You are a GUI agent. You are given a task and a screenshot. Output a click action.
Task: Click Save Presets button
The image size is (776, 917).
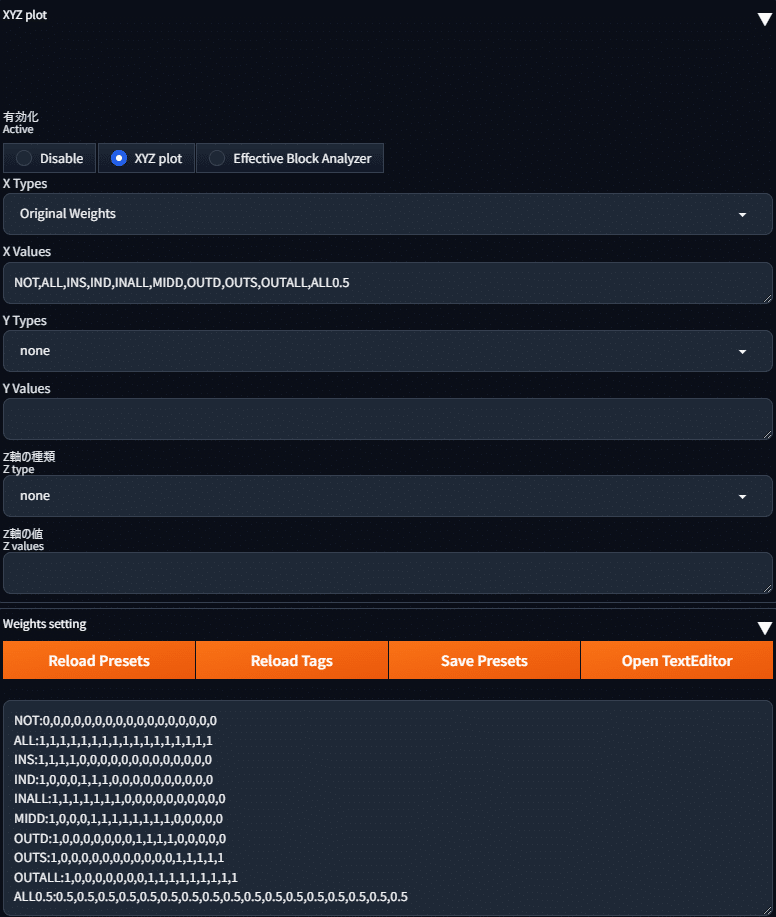[484, 660]
